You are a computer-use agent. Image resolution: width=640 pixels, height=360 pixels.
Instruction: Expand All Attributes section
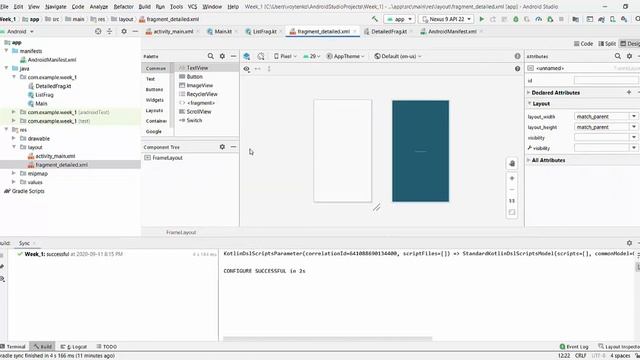pyautogui.click(x=529, y=160)
